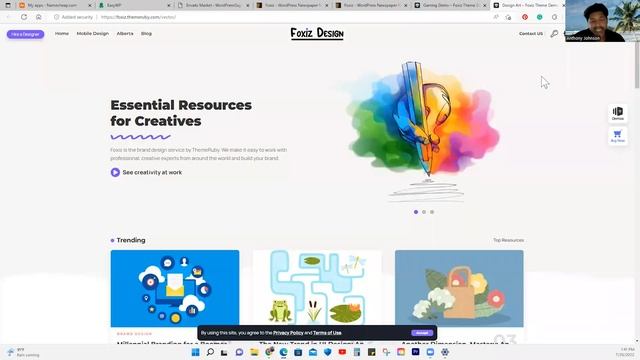Click the vertical page scrollbar thumb
Viewport: 640px width, 360px height.
637,64
